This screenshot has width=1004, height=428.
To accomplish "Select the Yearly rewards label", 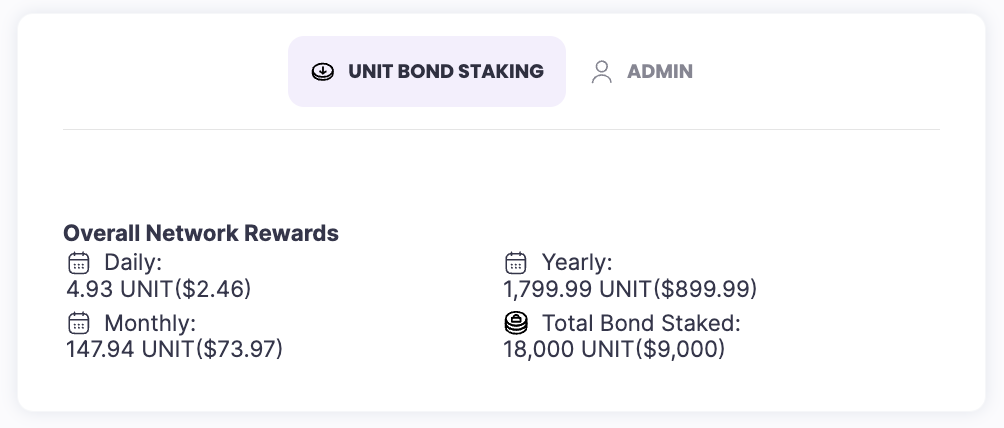I will point(577,263).
